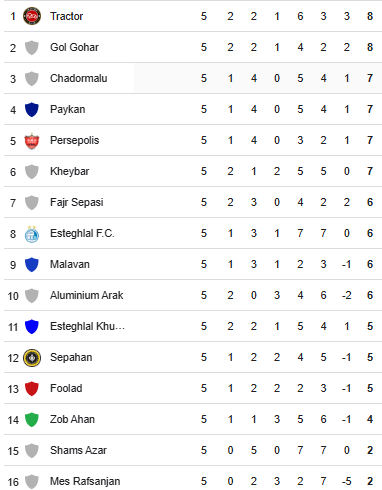The width and height of the screenshot is (382, 490).
Task: Click the Persepolis red crest icon
Action: tap(32, 141)
